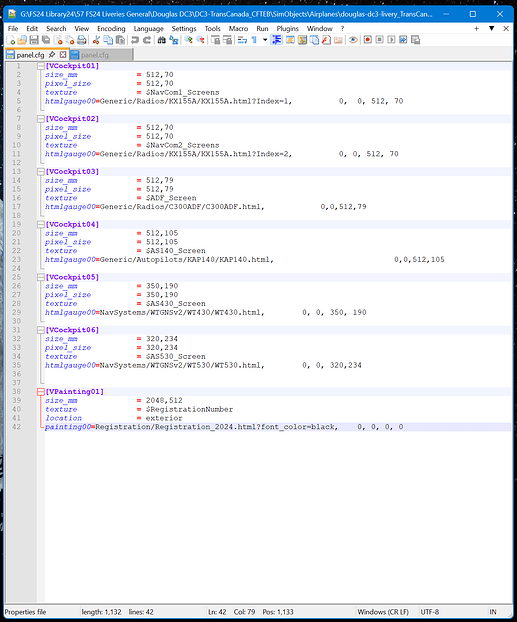Open the Tools menu

pos(212,29)
